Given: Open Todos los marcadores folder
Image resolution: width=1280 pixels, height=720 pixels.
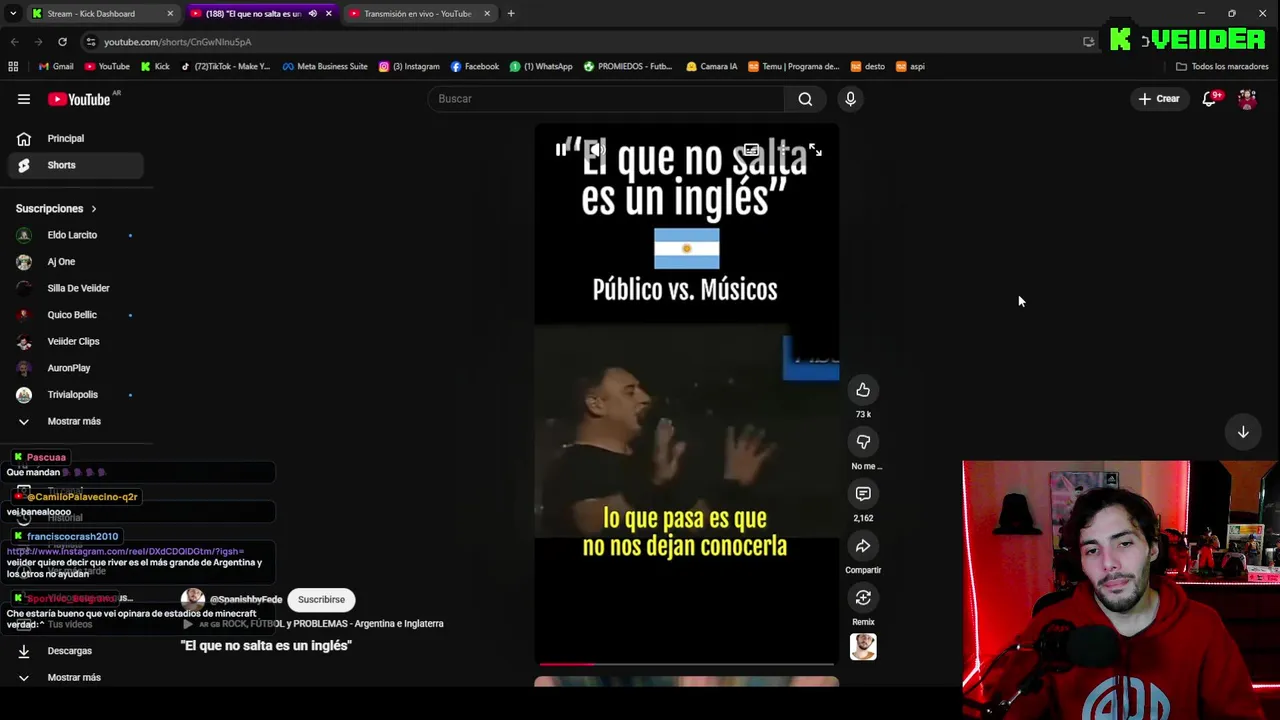Looking at the screenshot, I should pyautogui.click(x=1222, y=66).
